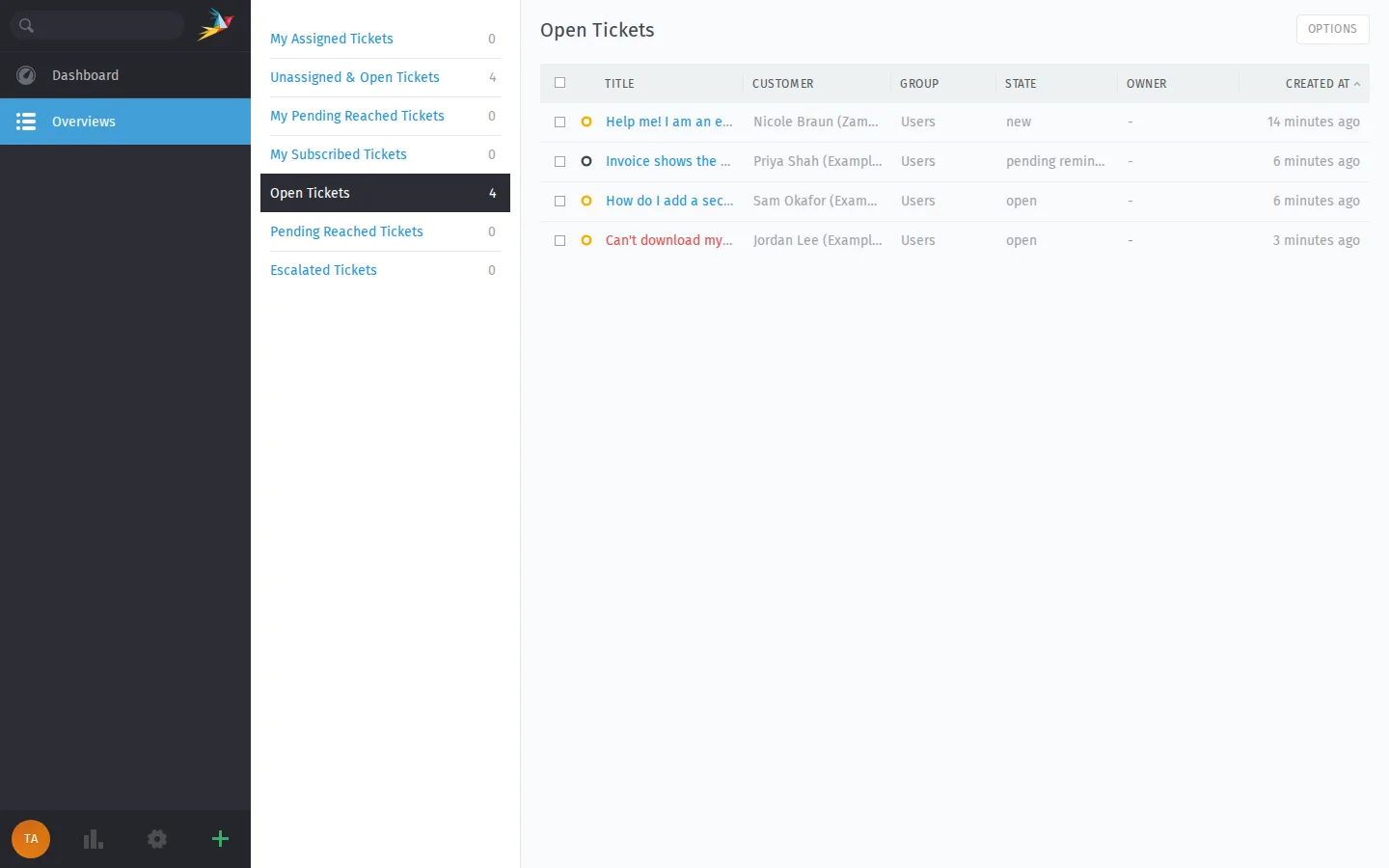Sort by the GROUP column header

[x=919, y=84]
